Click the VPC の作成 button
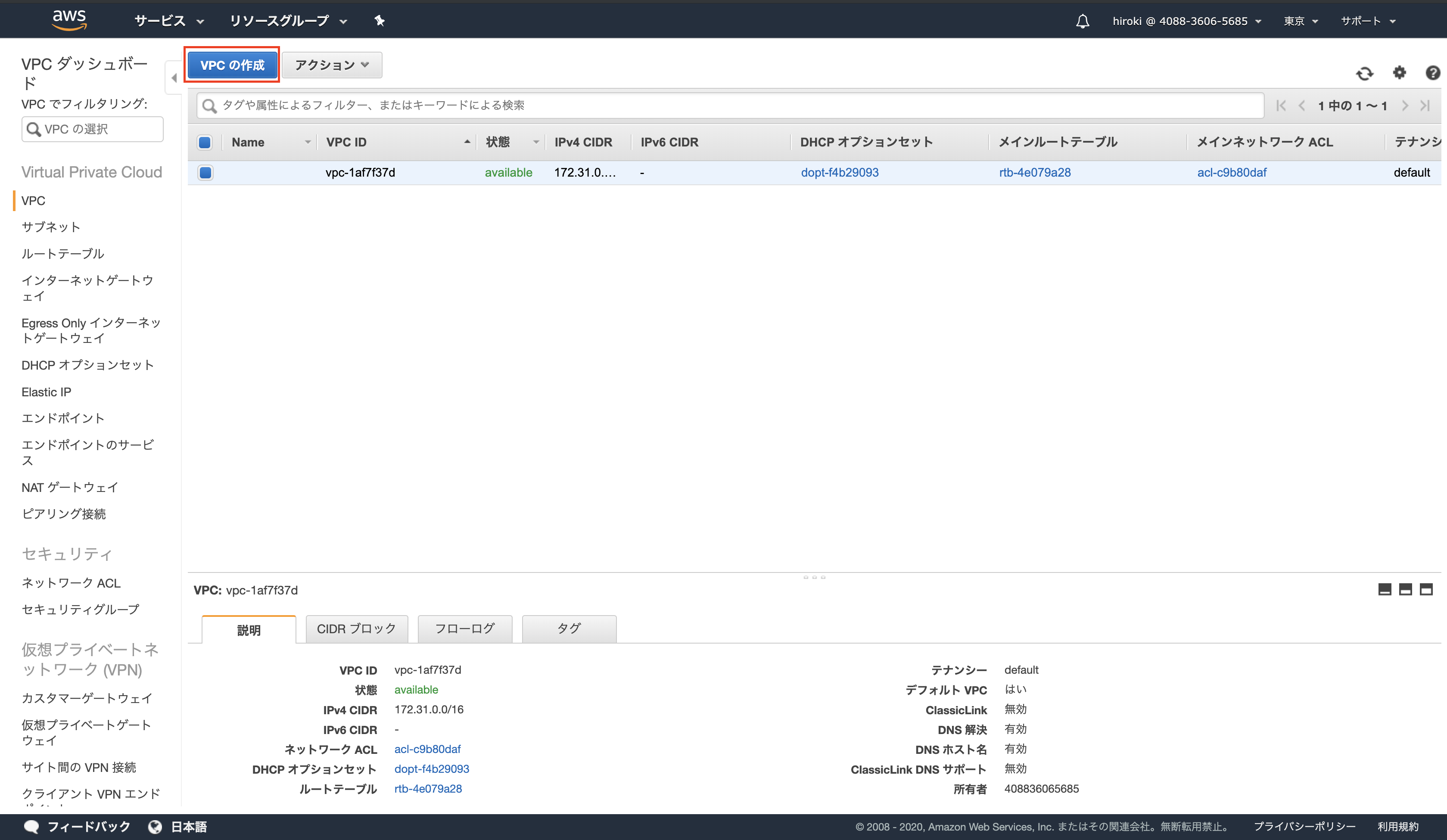The height and width of the screenshot is (840, 1447). click(232, 65)
